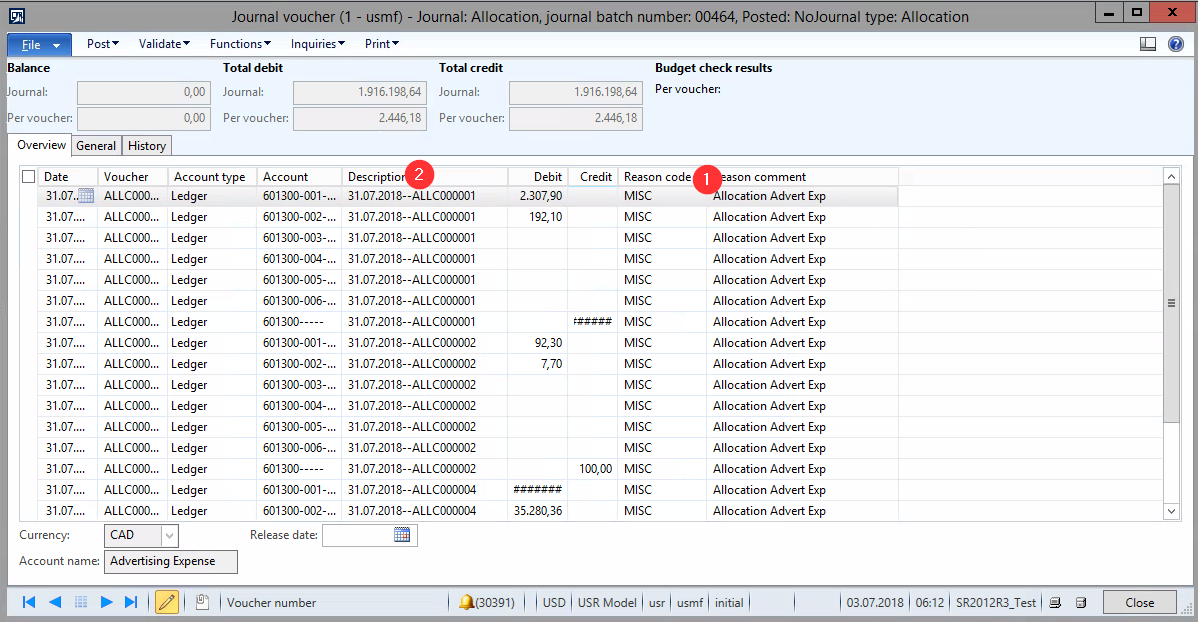The width and height of the screenshot is (1198, 622).
Task: Toggle the edit pencil icon
Action: pos(167,602)
